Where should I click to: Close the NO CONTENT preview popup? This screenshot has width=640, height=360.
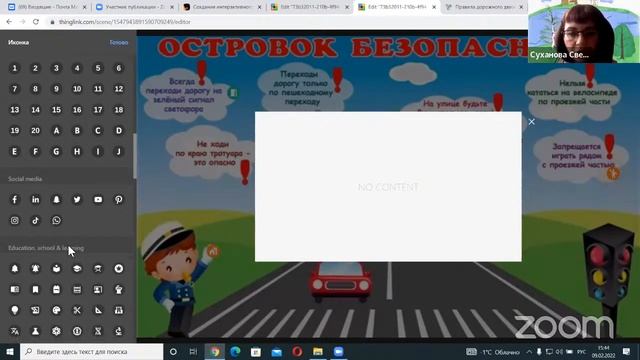click(531, 122)
